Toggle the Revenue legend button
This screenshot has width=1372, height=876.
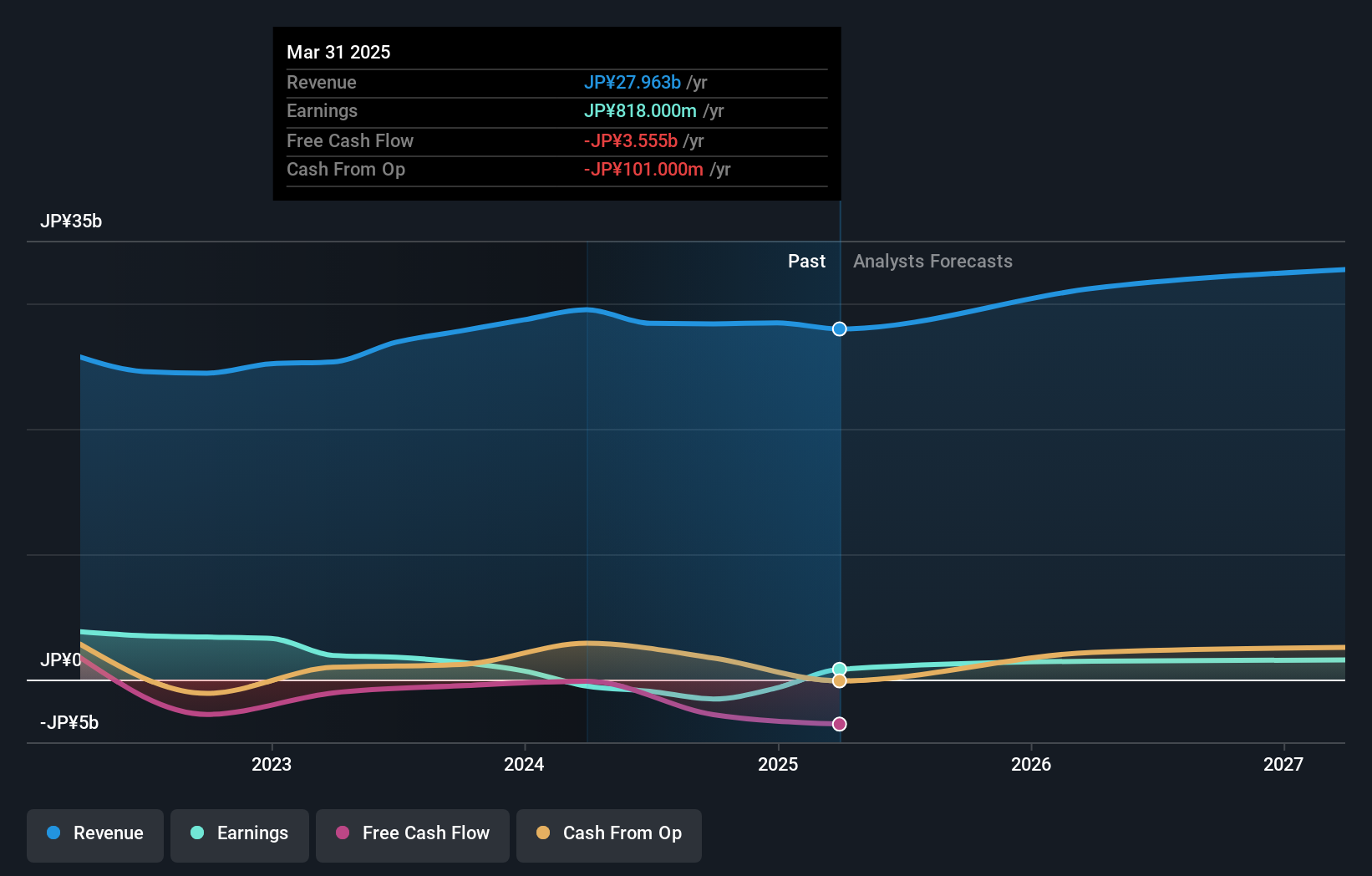(95, 835)
